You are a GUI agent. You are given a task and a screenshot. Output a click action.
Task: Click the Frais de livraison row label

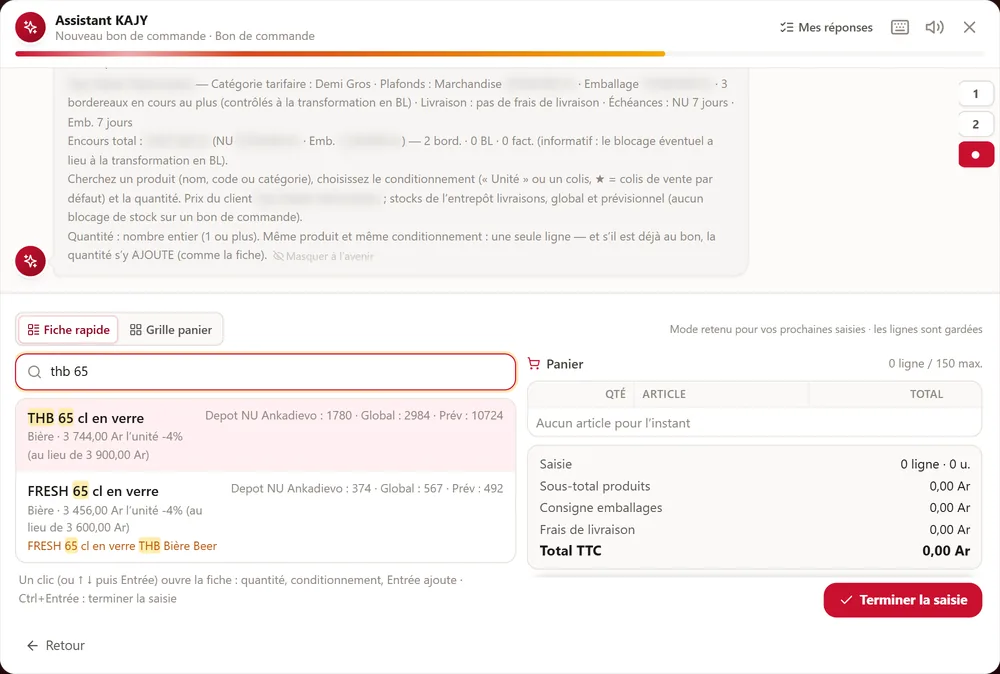tap(587, 529)
